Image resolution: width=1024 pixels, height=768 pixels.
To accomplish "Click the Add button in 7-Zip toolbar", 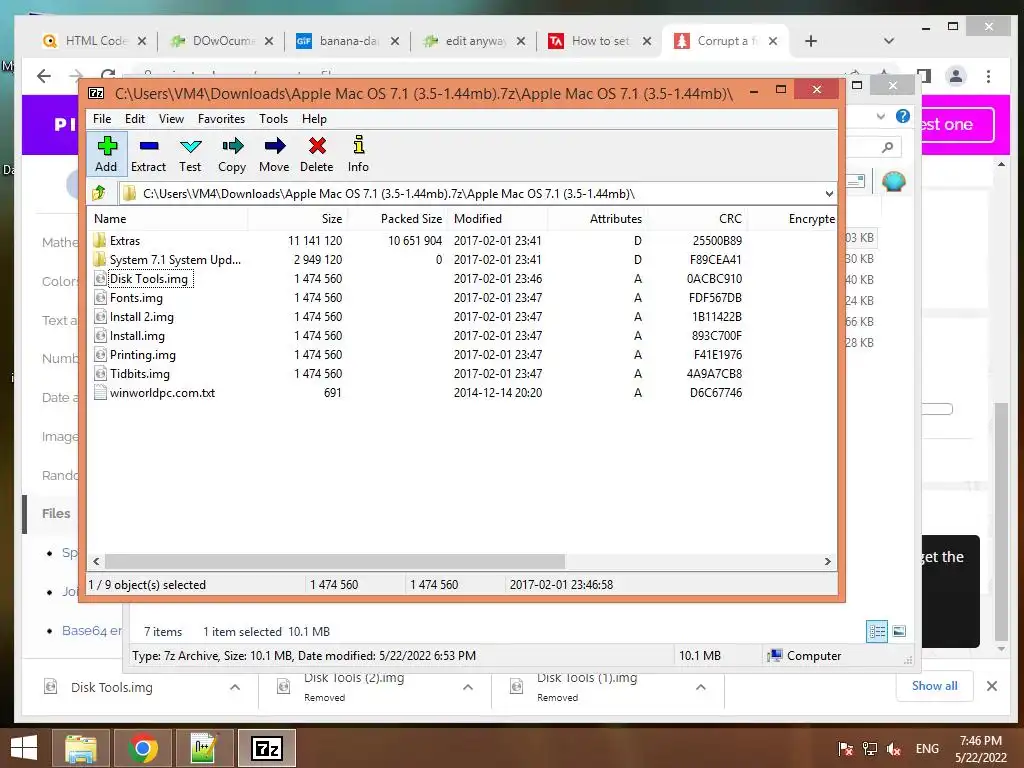I will [x=106, y=154].
